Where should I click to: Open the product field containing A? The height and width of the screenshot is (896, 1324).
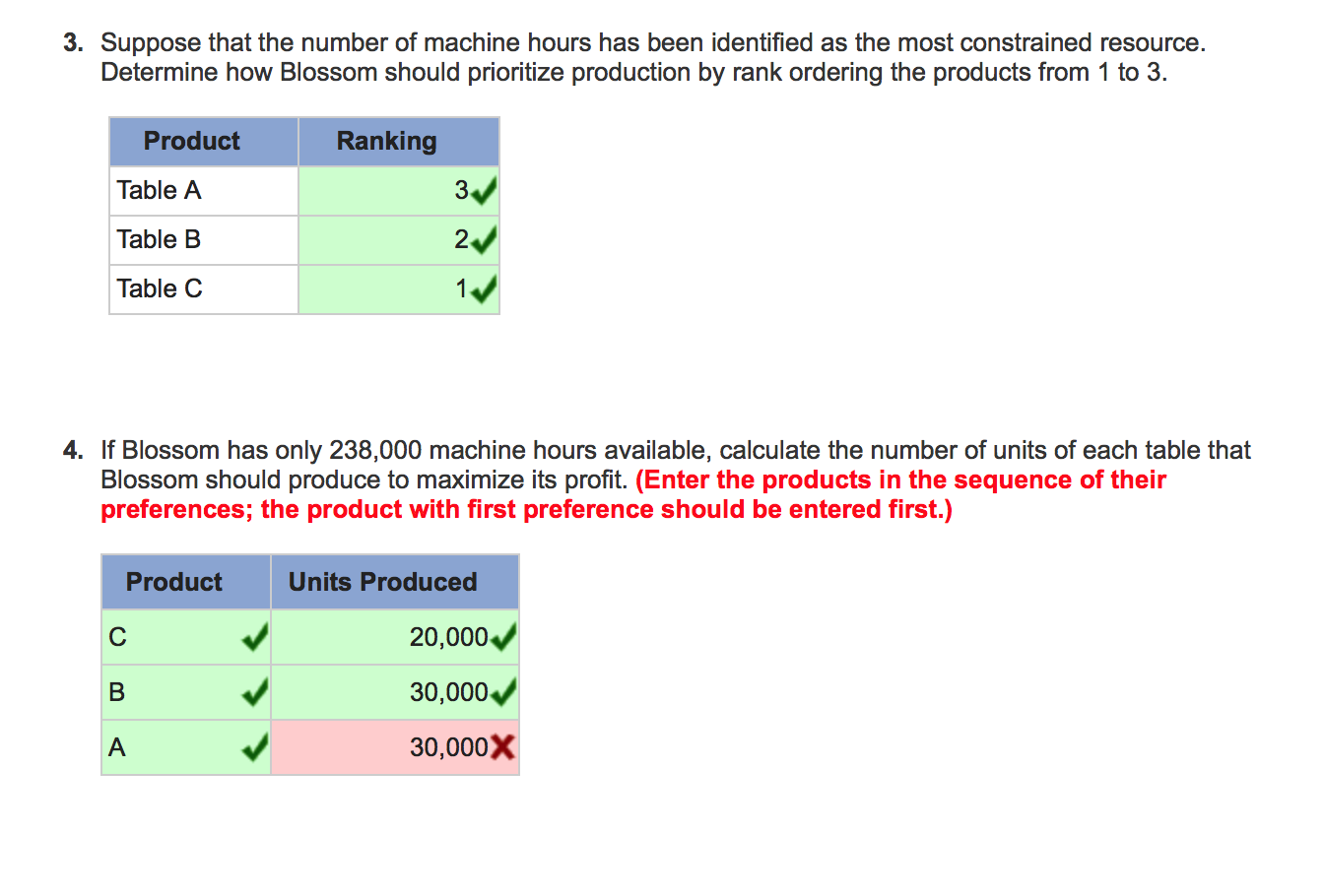[186, 747]
